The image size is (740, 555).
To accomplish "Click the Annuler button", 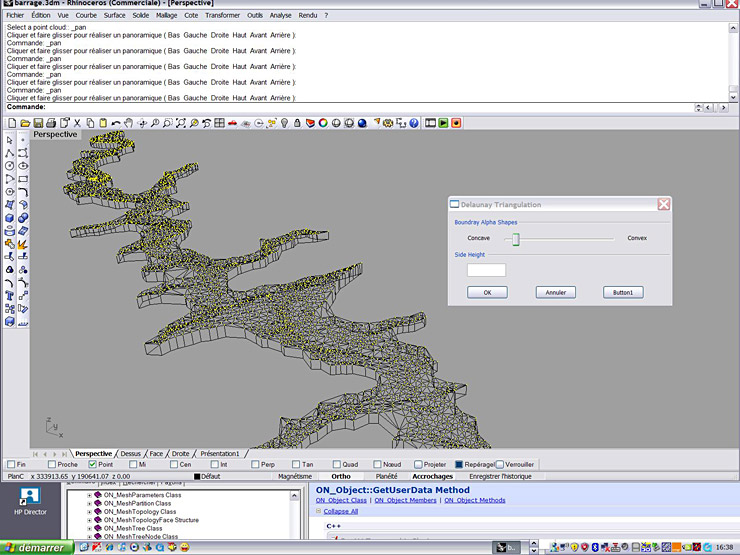I will point(556,292).
